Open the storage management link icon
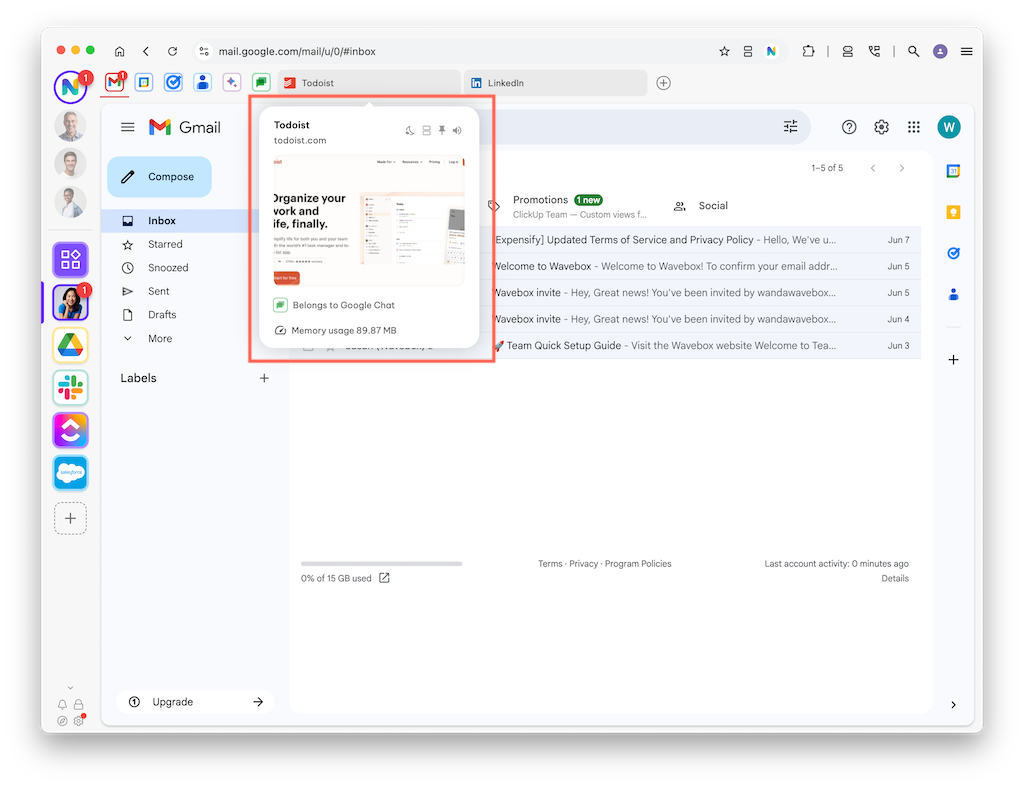The height and width of the screenshot is (787, 1024). 385,578
